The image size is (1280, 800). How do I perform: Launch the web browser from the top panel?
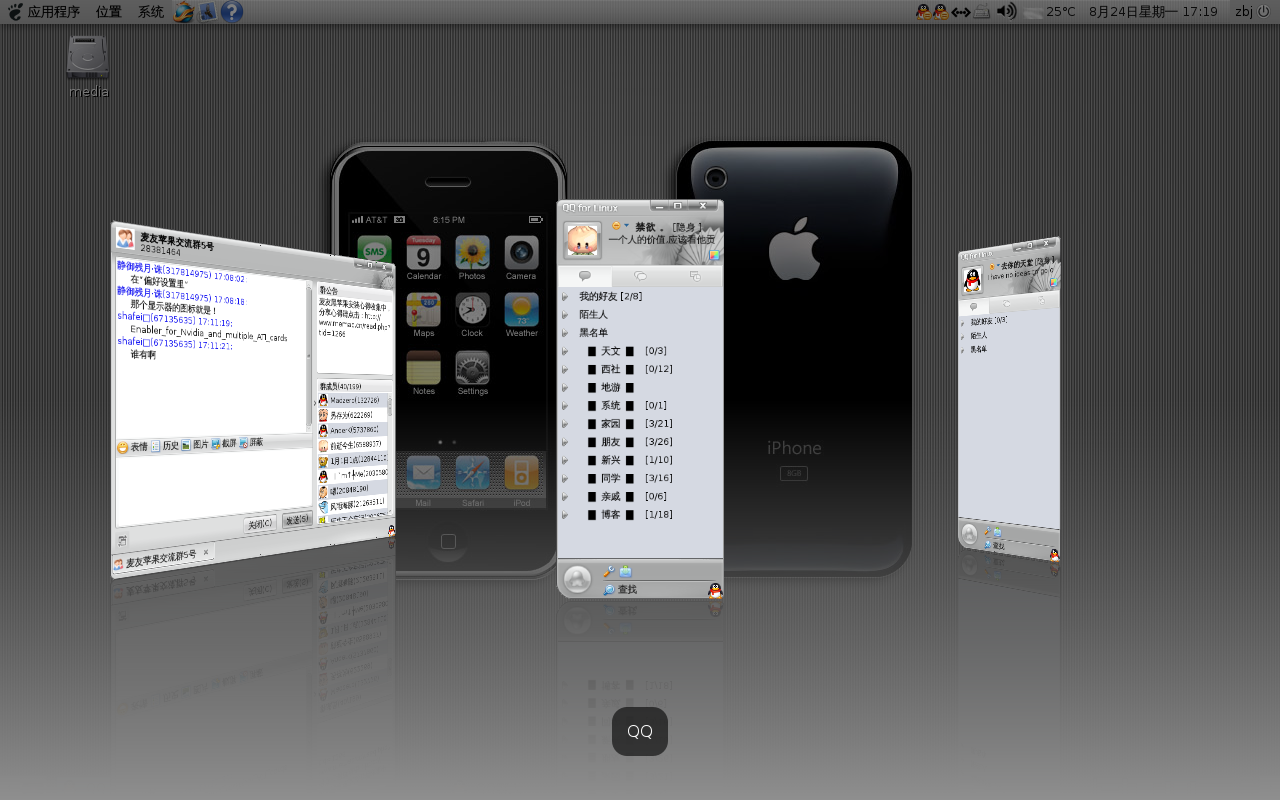tap(183, 12)
